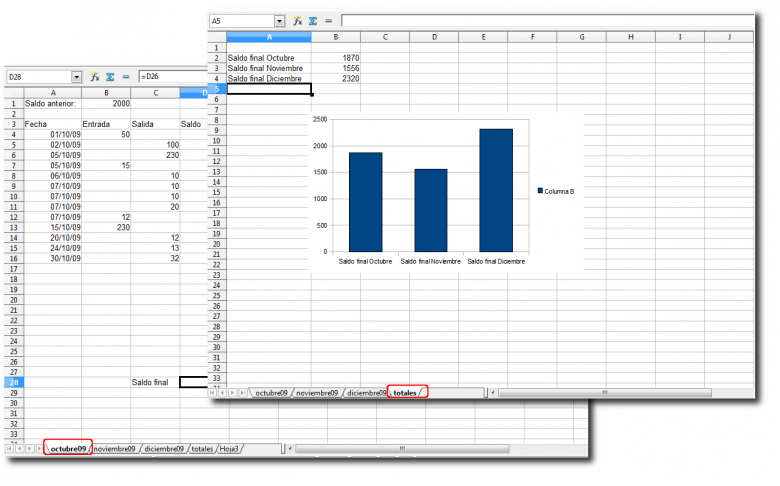
Task: Click the Sum icon beside the A5 box
Action: point(313,21)
